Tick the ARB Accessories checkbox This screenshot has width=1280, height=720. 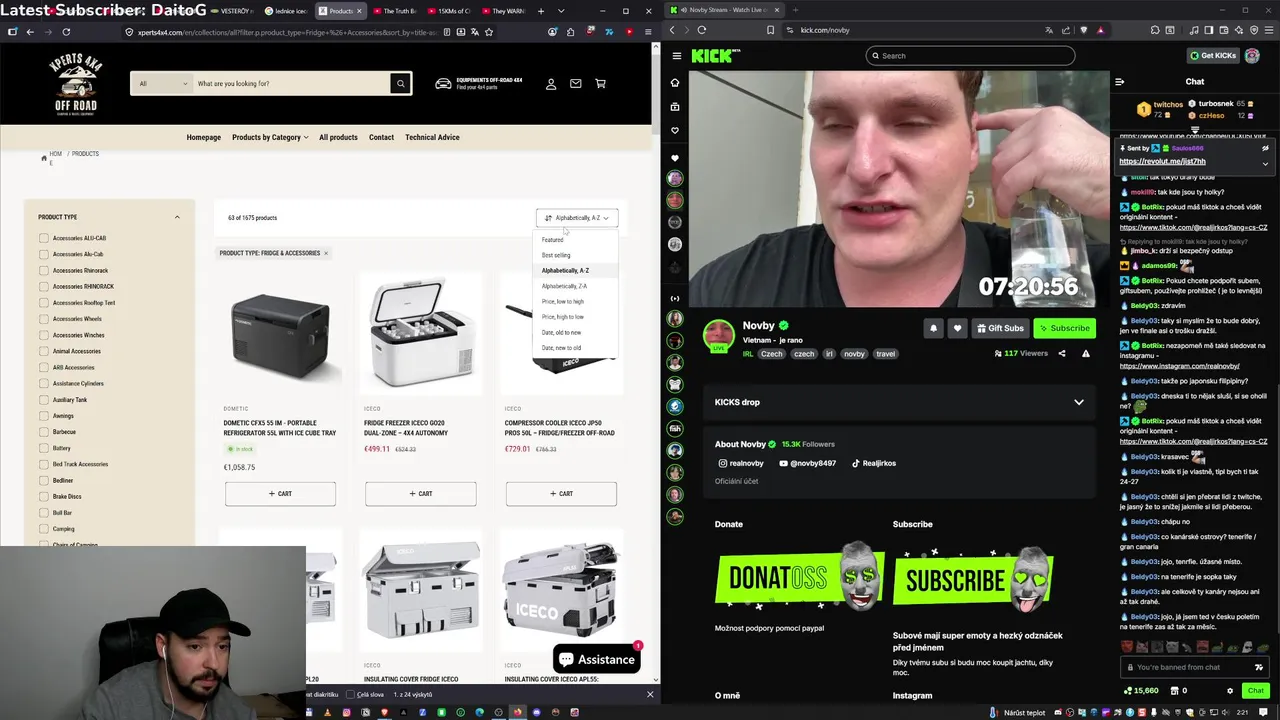tap(44, 367)
